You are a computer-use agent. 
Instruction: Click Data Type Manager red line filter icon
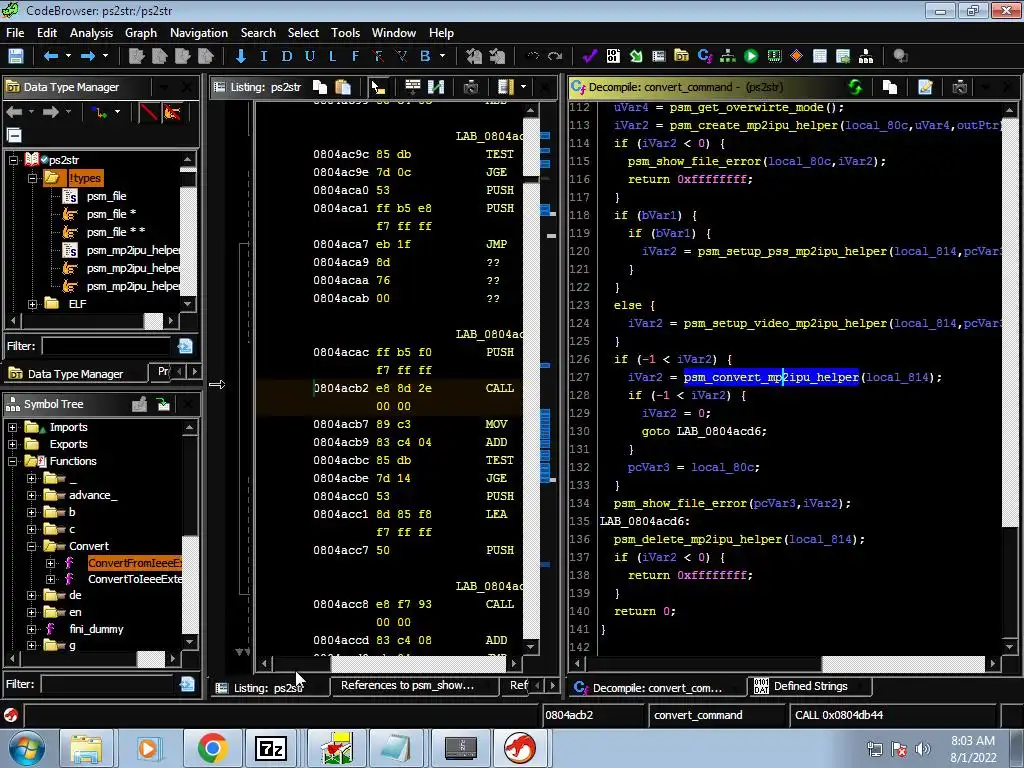pos(149,112)
